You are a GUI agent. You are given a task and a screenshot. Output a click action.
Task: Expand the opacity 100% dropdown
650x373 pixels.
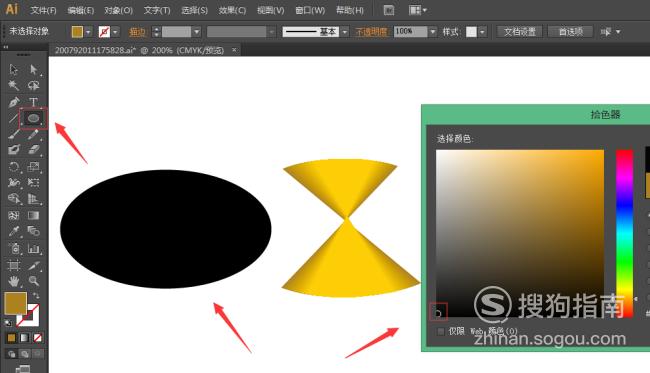(x=433, y=31)
